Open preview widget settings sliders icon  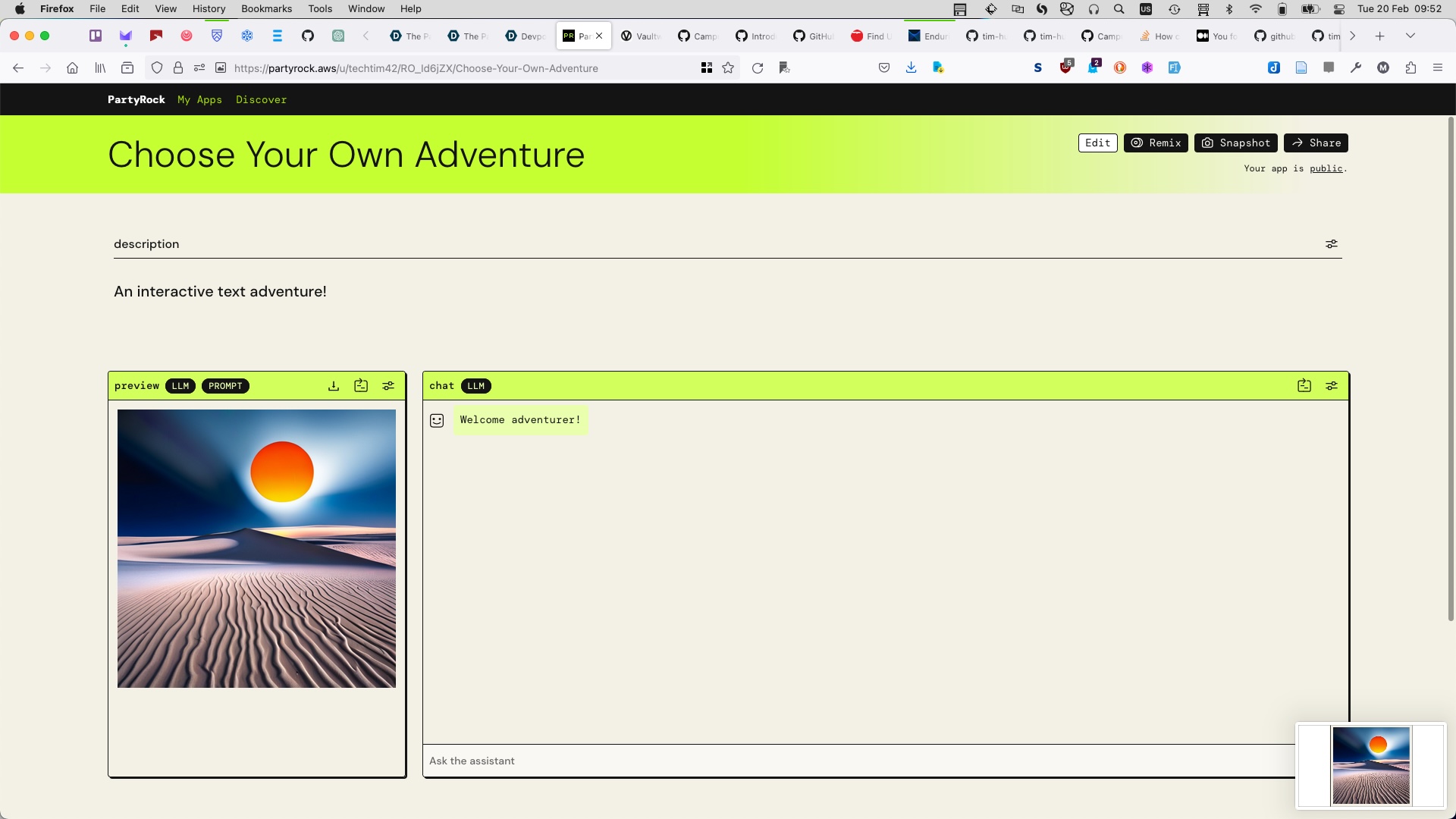[x=388, y=386]
